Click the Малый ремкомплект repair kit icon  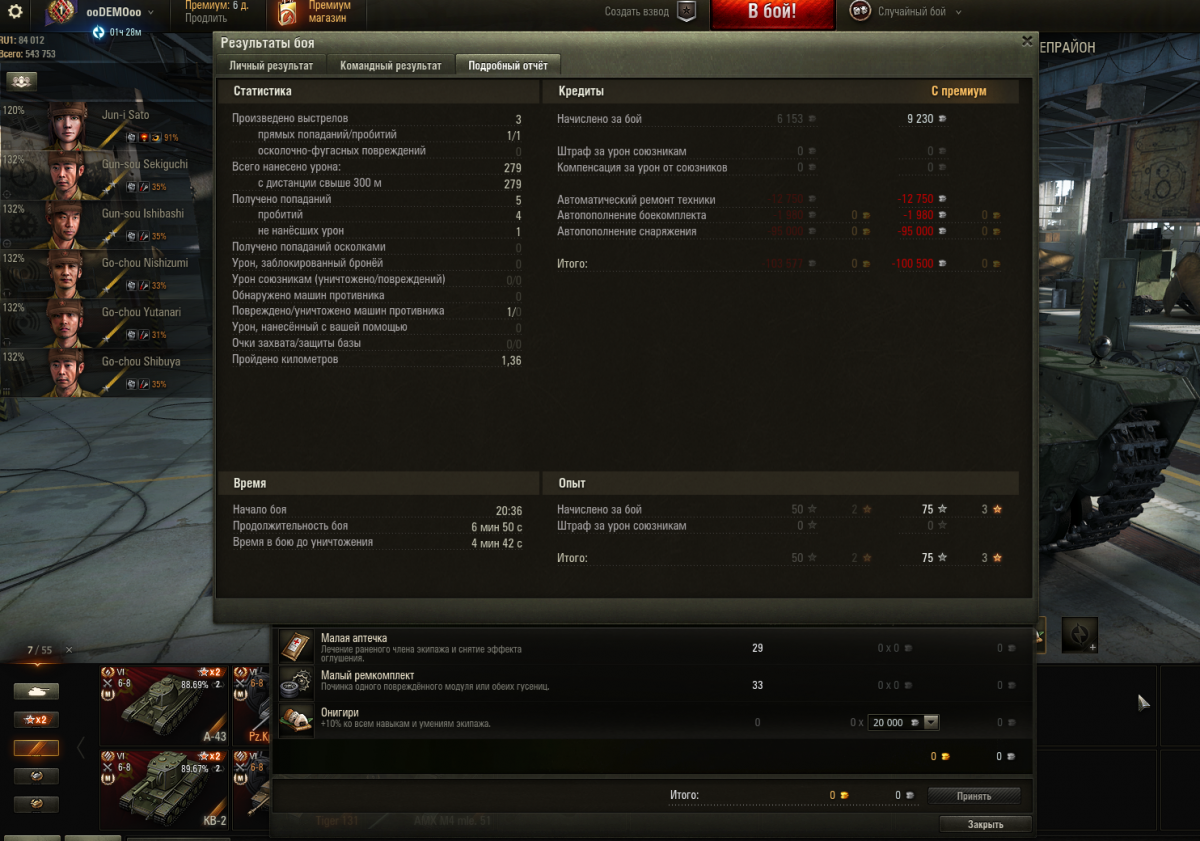pos(297,684)
